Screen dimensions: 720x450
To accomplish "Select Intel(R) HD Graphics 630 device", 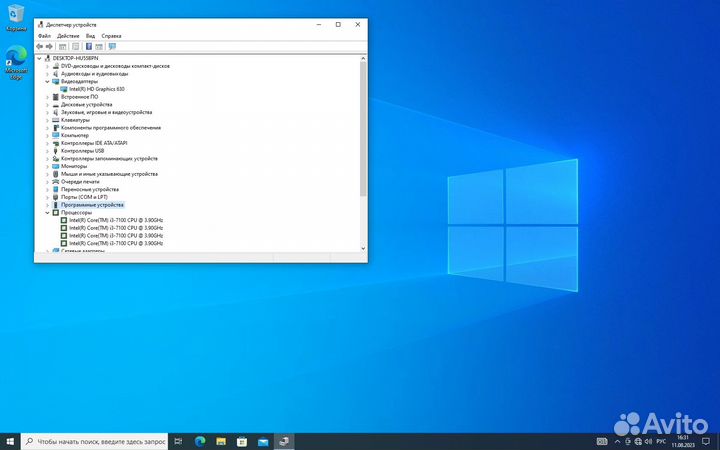I will pyautogui.click(x=96, y=89).
